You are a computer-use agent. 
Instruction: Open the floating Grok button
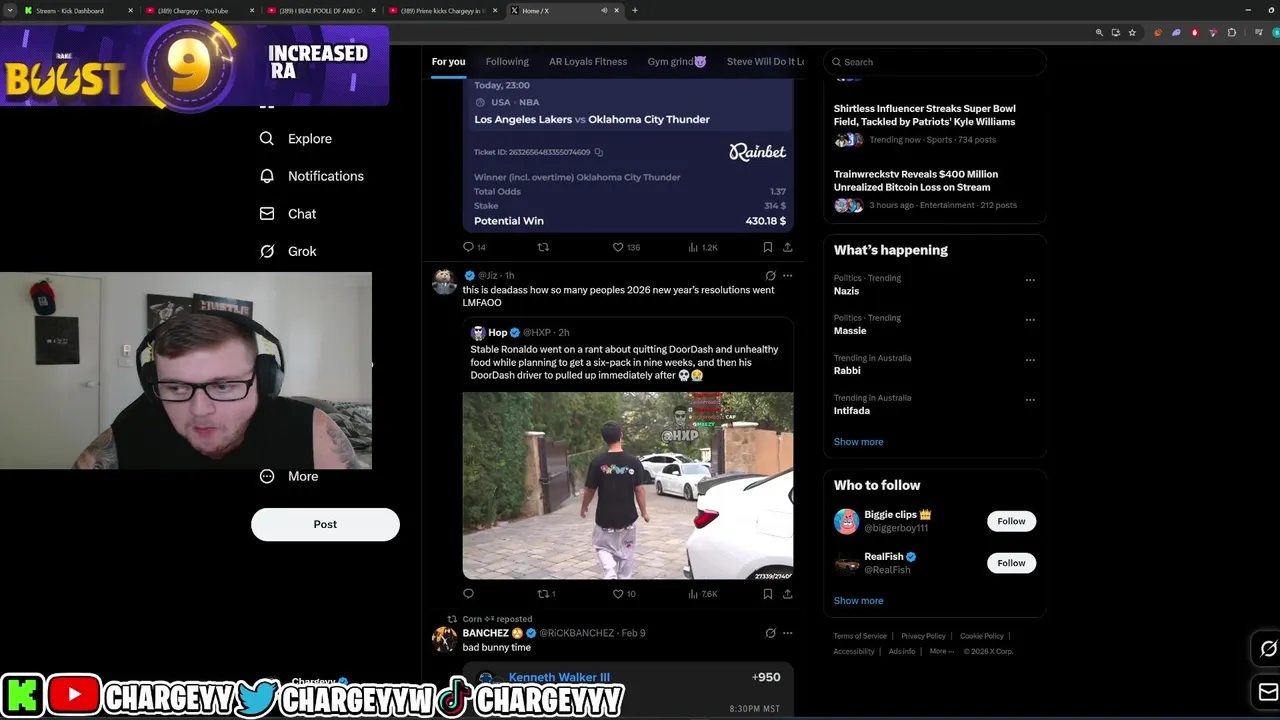coord(1268,649)
